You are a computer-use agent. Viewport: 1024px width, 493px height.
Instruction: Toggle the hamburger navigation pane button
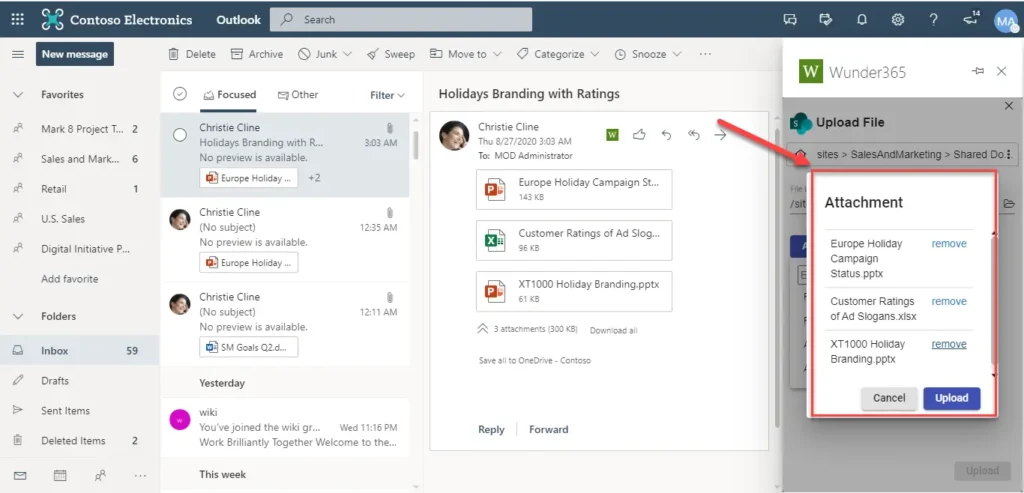[17, 54]
